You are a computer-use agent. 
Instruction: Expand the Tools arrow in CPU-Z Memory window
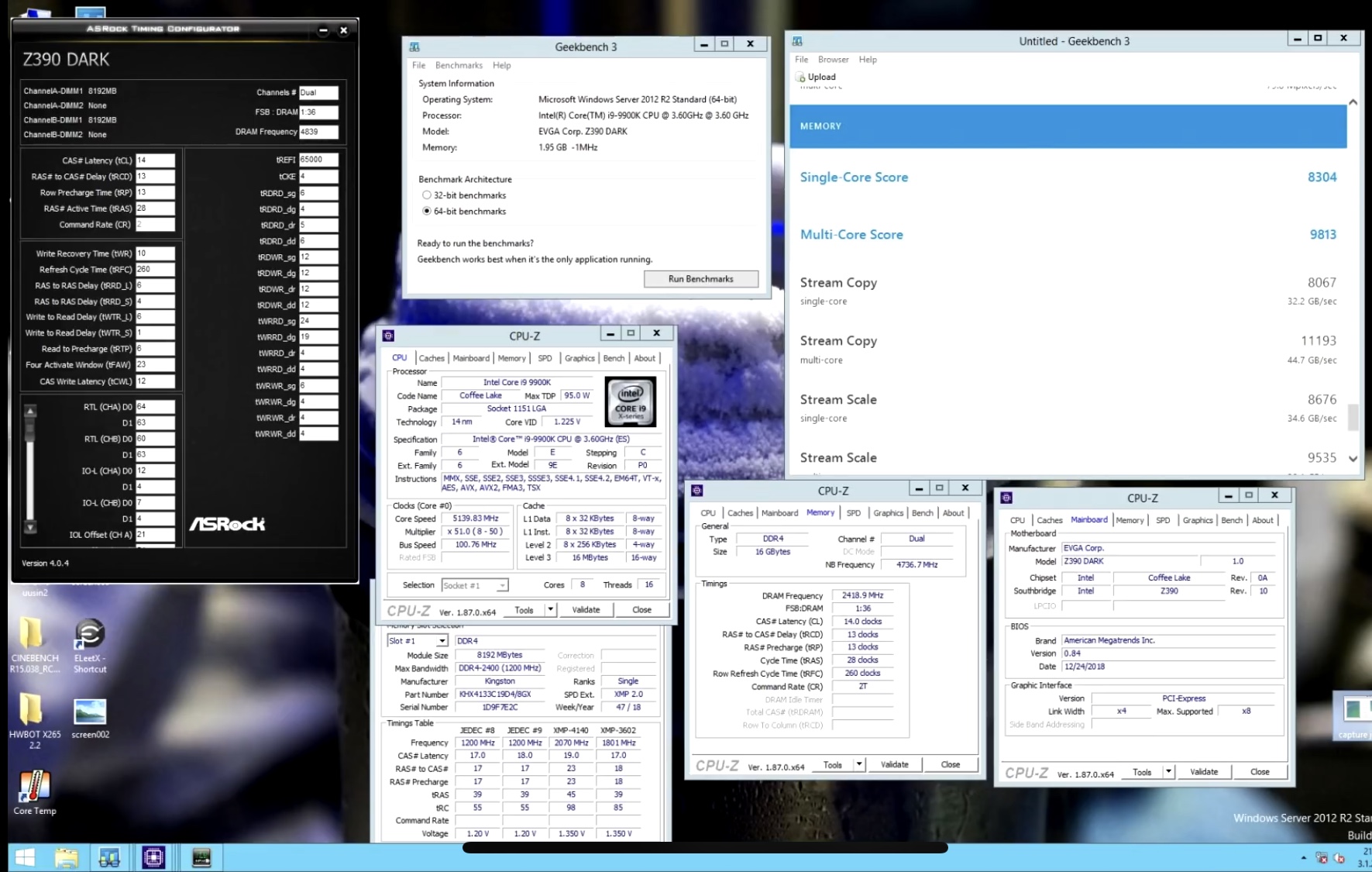(859, 765)
